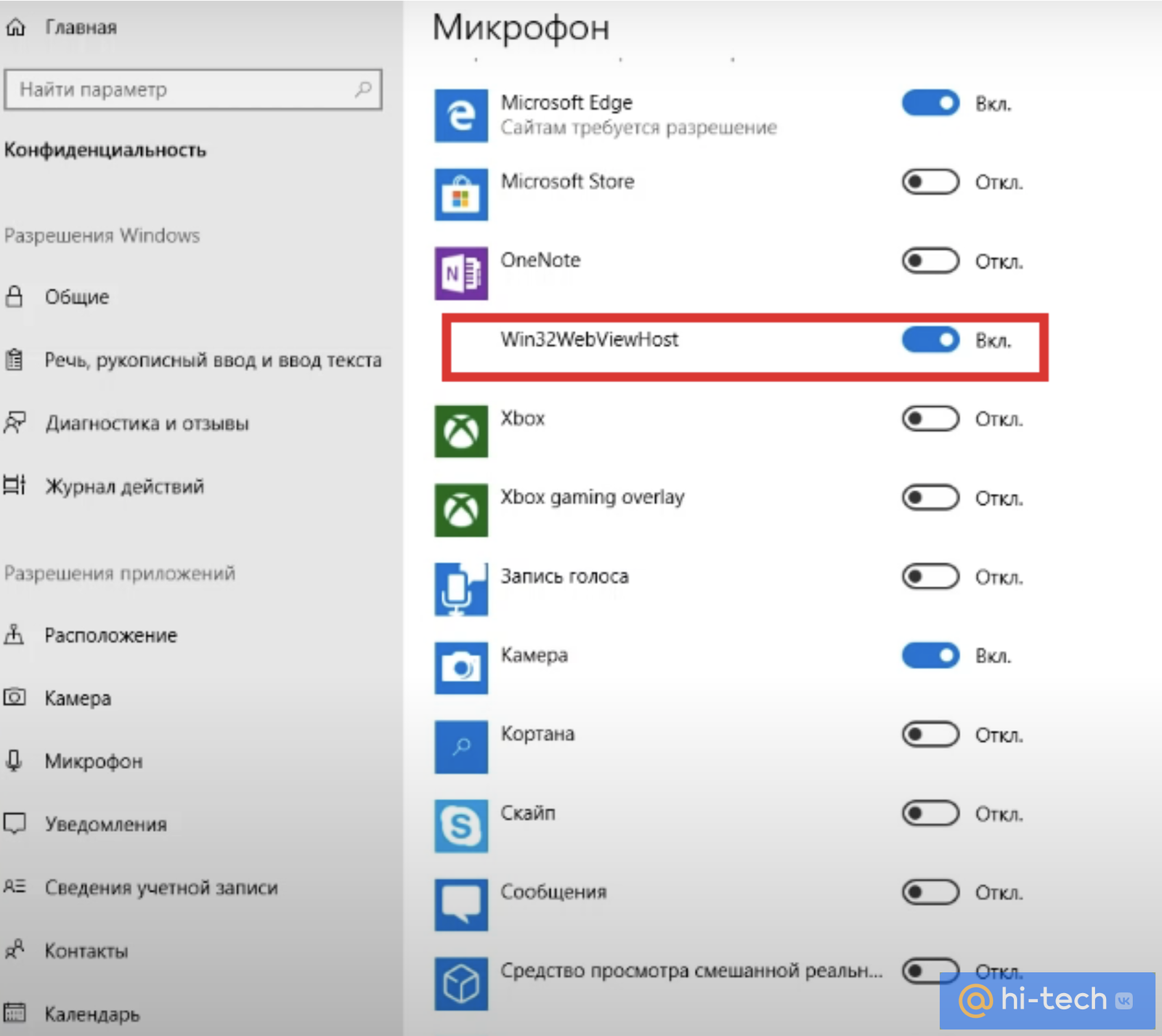Open Уведомления permissions

tap(106, 824)
